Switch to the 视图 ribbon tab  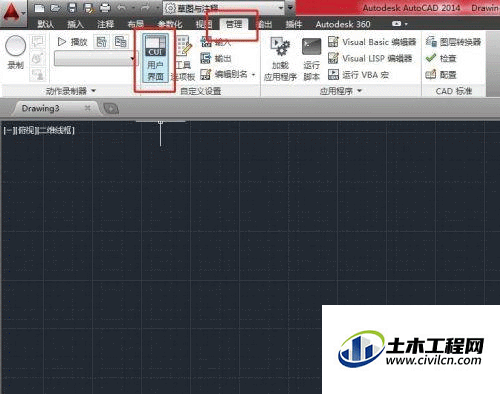pos(204,24)
